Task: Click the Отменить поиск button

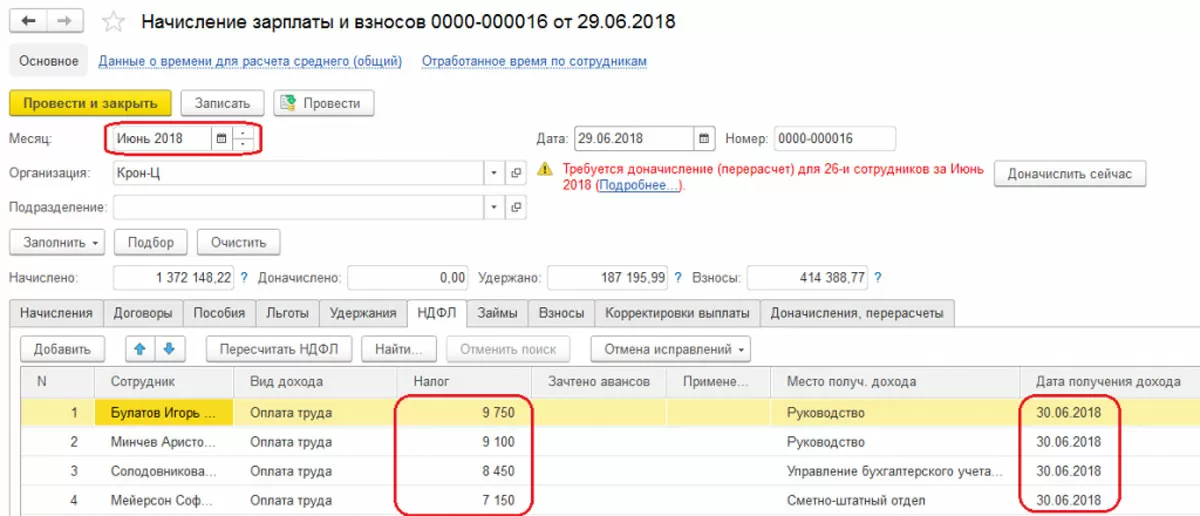Action: pos(508,349)
